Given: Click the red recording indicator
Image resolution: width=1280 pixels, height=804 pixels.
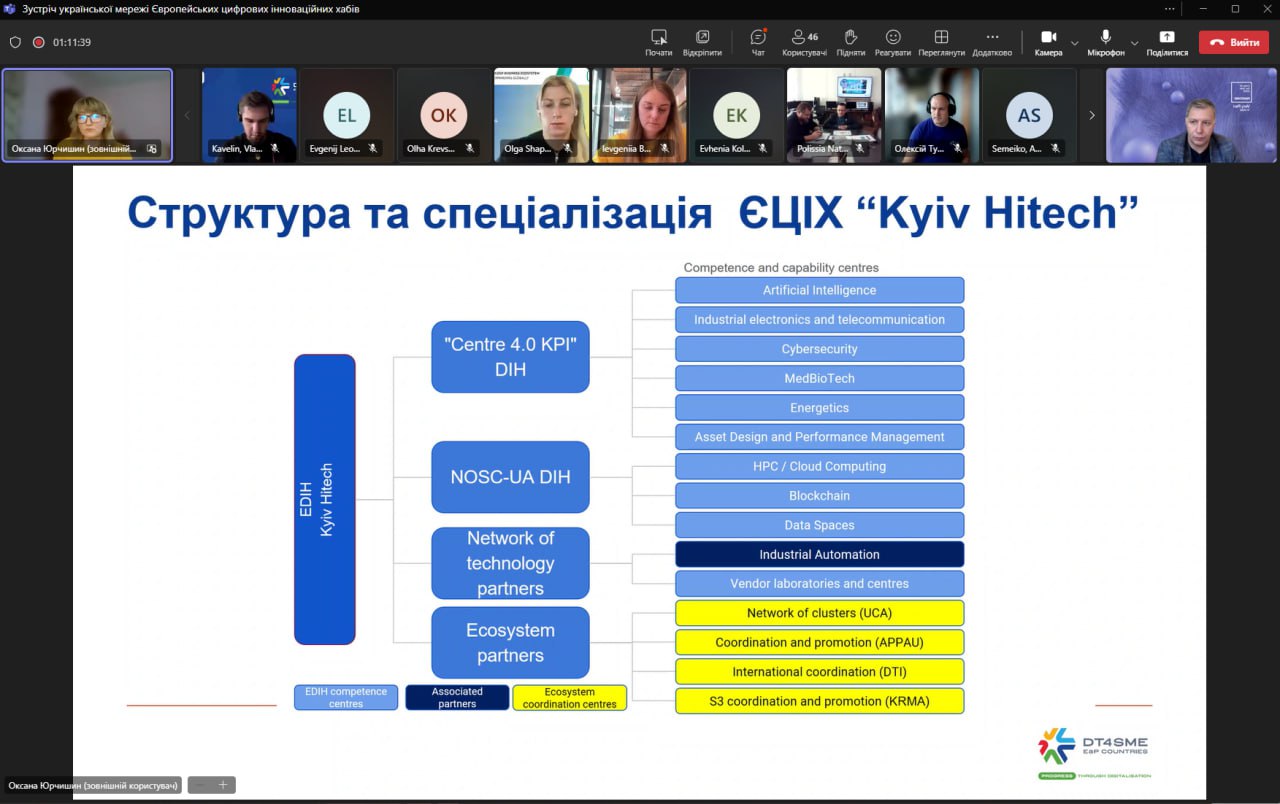Looking at the screenshot, I should pyautogui.click(x=38, y=42).
